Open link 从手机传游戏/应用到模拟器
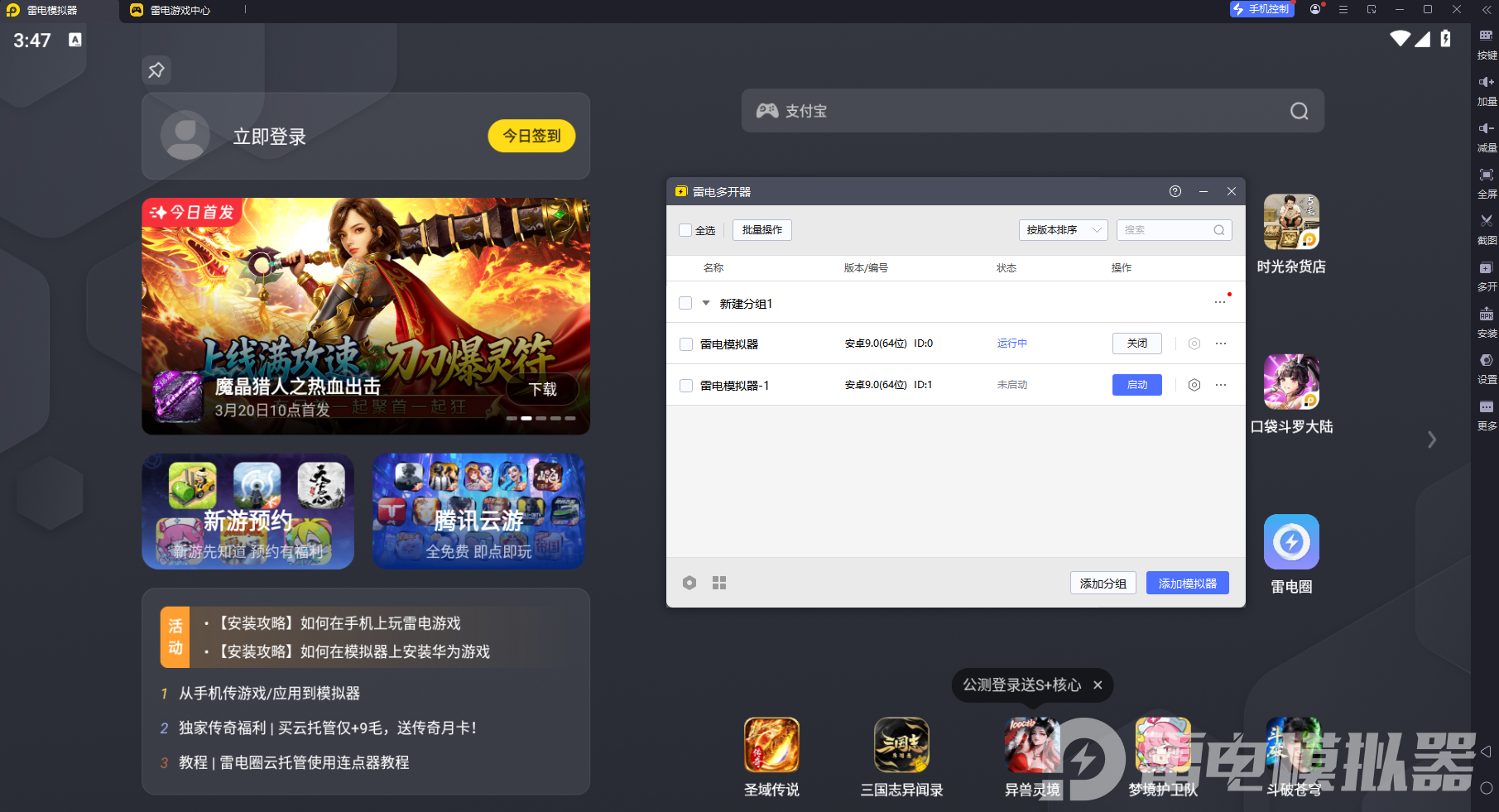Image resolution: width=1499 pixels, height=812 pixels. pos(269,694)
